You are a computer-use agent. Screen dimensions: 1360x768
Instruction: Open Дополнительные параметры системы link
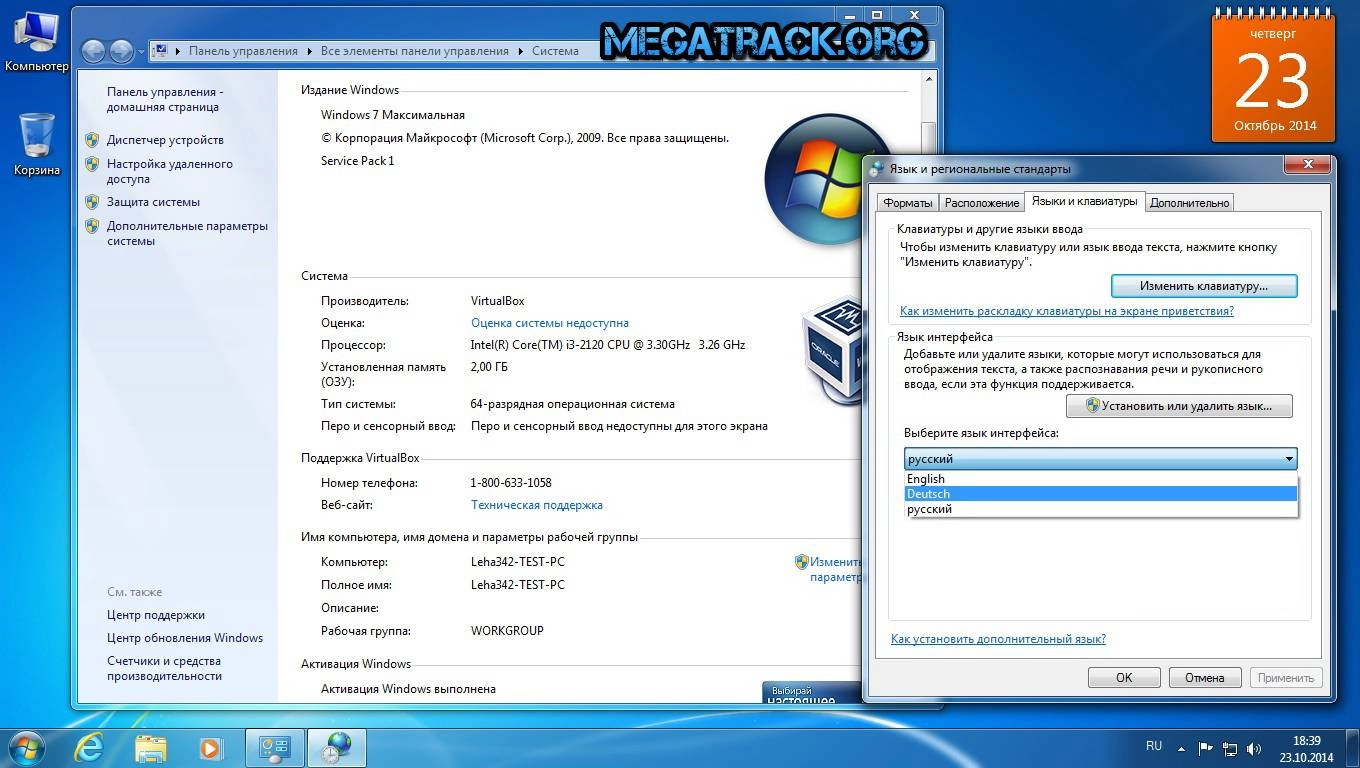[187, 233]
